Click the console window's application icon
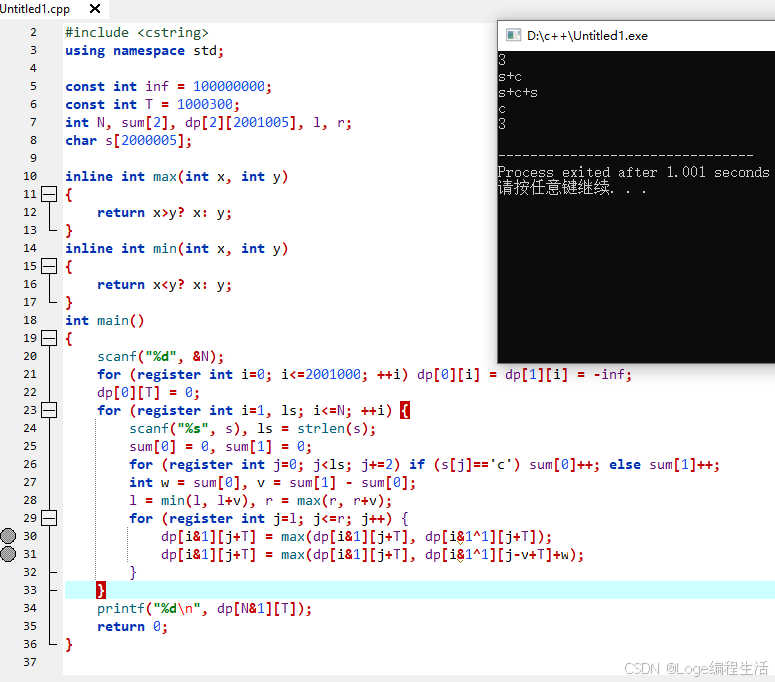This screenshot has width=775, height=682. (x=513, y=35)
